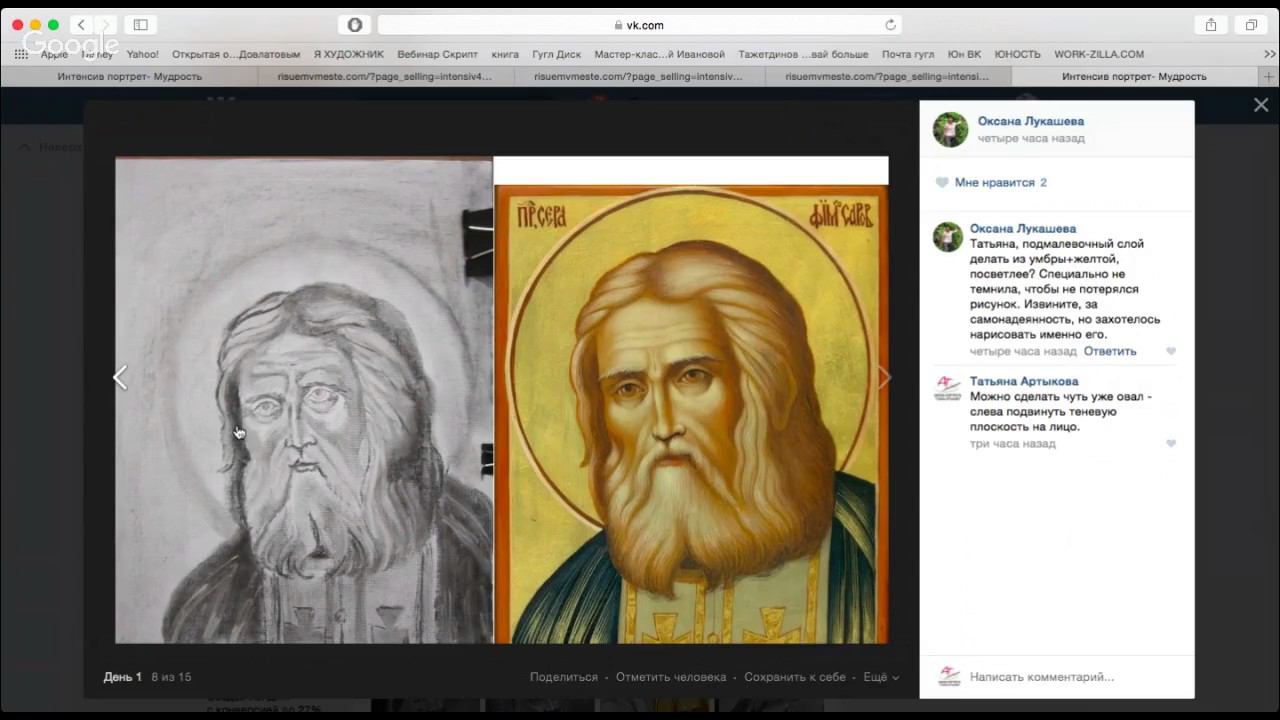Switch to the leftmost Интенсив портрет- Мудрость tab

tap(130, 76)
